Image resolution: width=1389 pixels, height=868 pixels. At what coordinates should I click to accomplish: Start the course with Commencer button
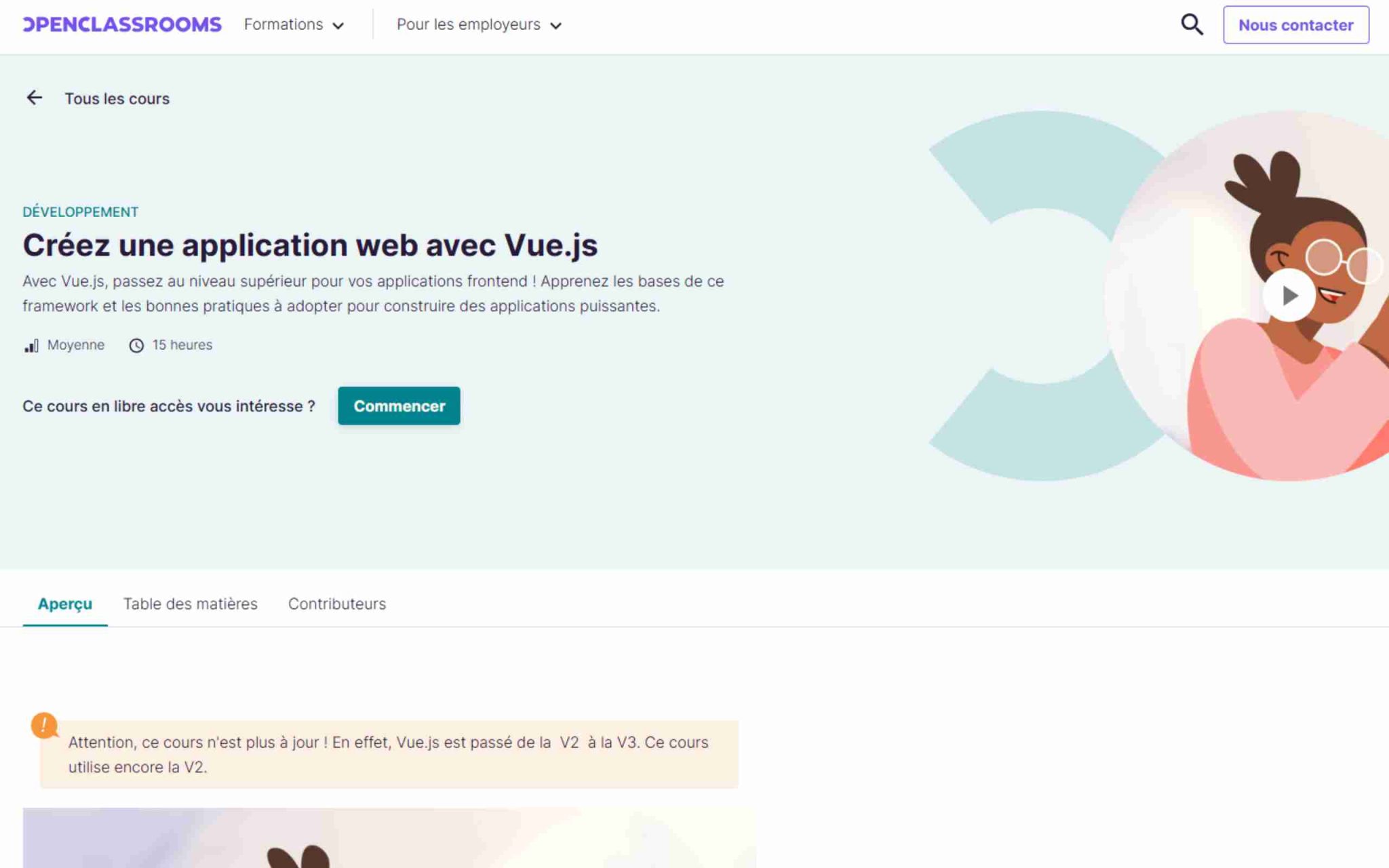click(x=399, y=406)
